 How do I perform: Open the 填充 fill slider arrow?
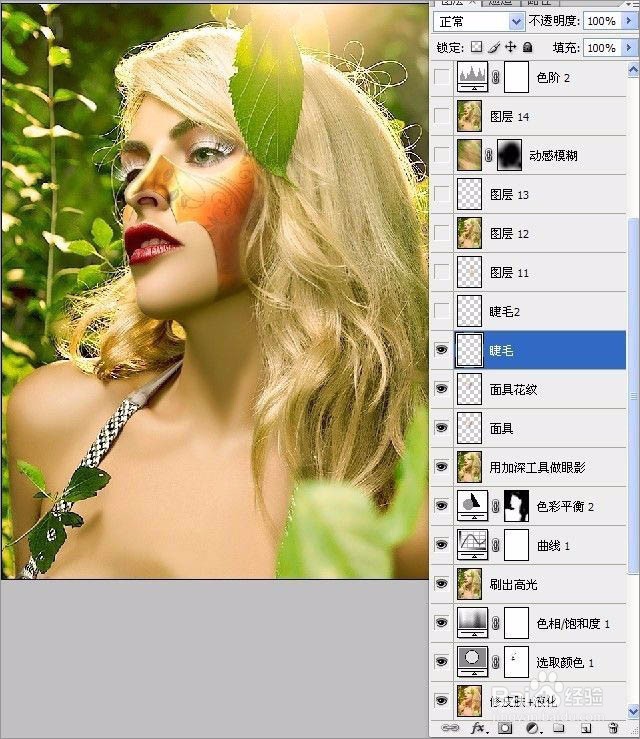[x=628, y=48]
